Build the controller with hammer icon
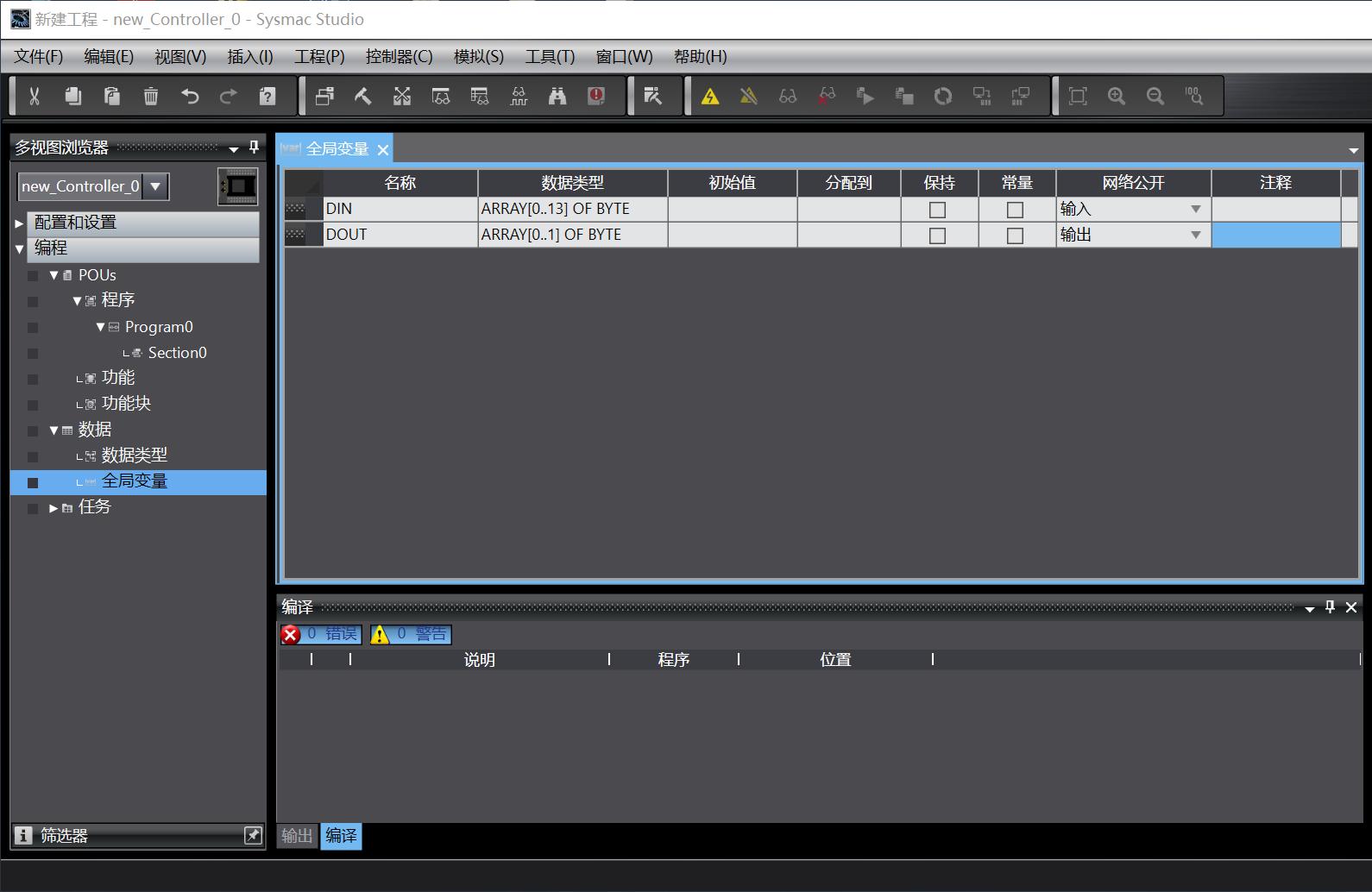 (363, 96)
